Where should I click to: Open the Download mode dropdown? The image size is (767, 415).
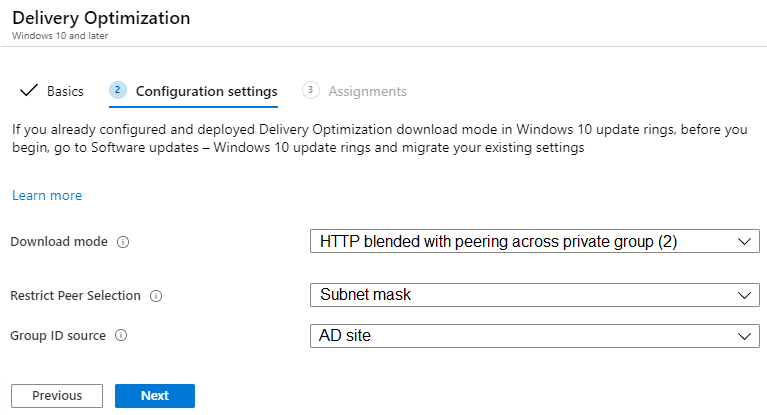tap(534, 241)
